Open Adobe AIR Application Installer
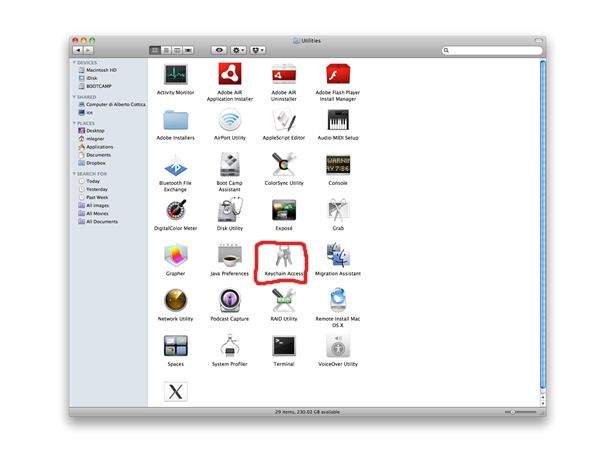Viewport: 600px width, 450px height. (x=230, y=74)
